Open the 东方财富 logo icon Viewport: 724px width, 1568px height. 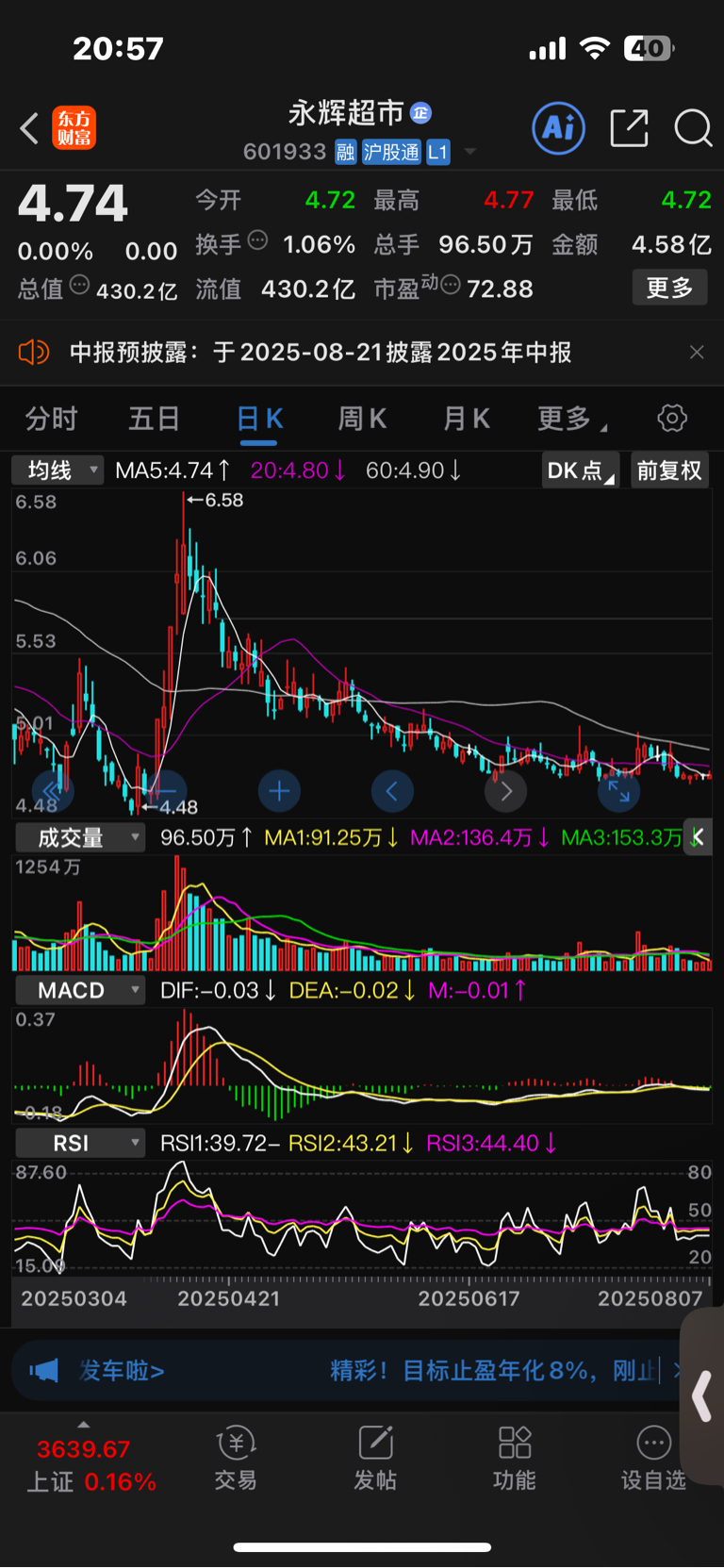click(x=74, y=128)
